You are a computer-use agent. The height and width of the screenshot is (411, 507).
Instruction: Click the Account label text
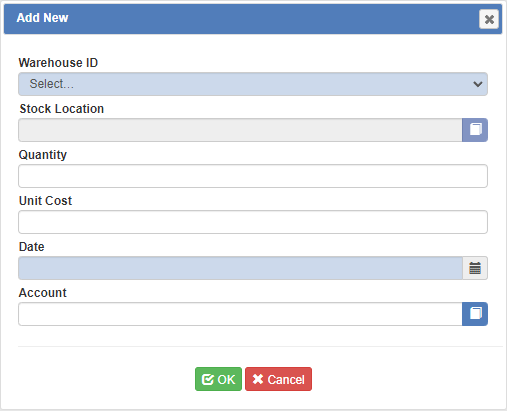pos(43,293)
